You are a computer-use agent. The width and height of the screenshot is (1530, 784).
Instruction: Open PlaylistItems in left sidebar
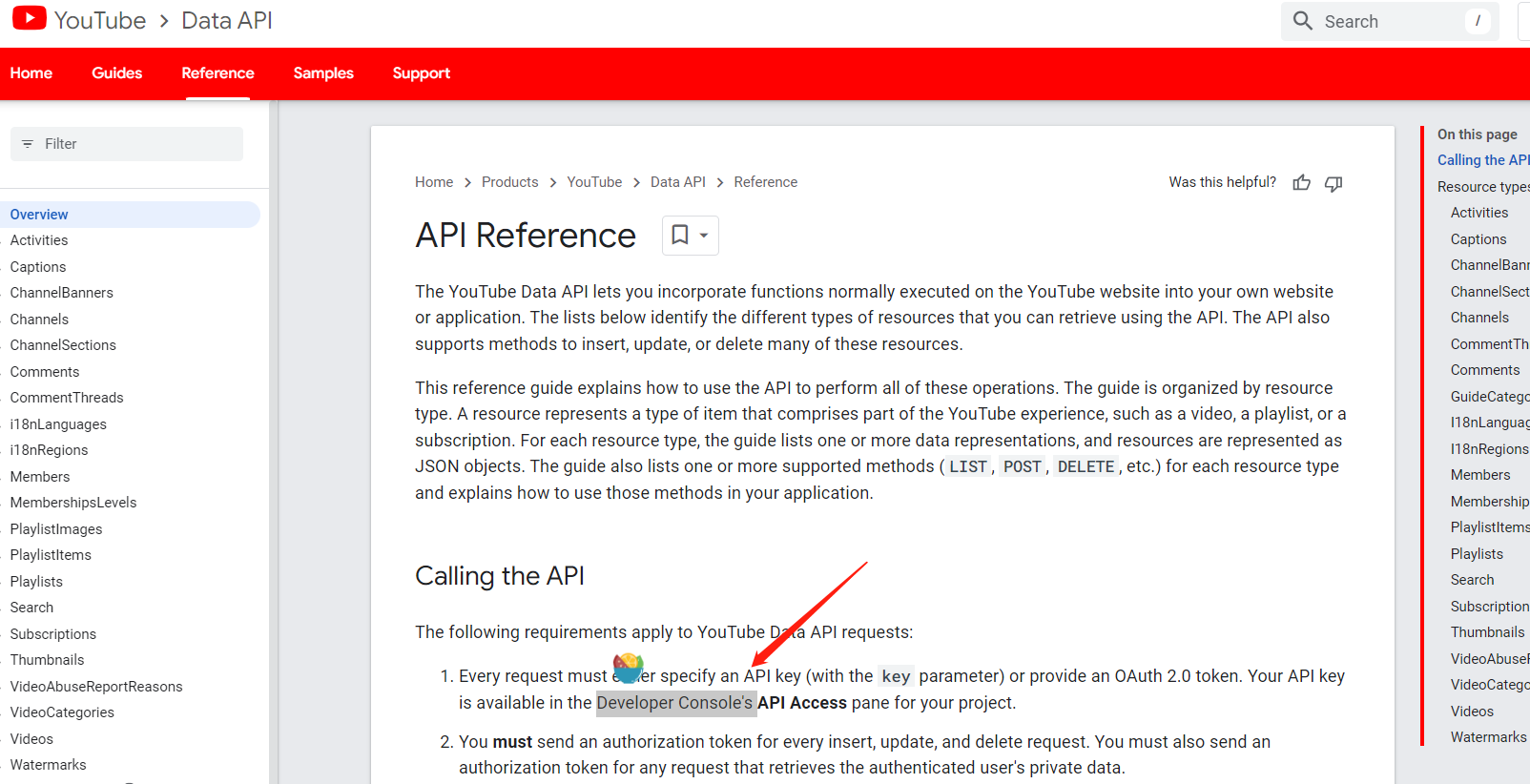[51, 555]
